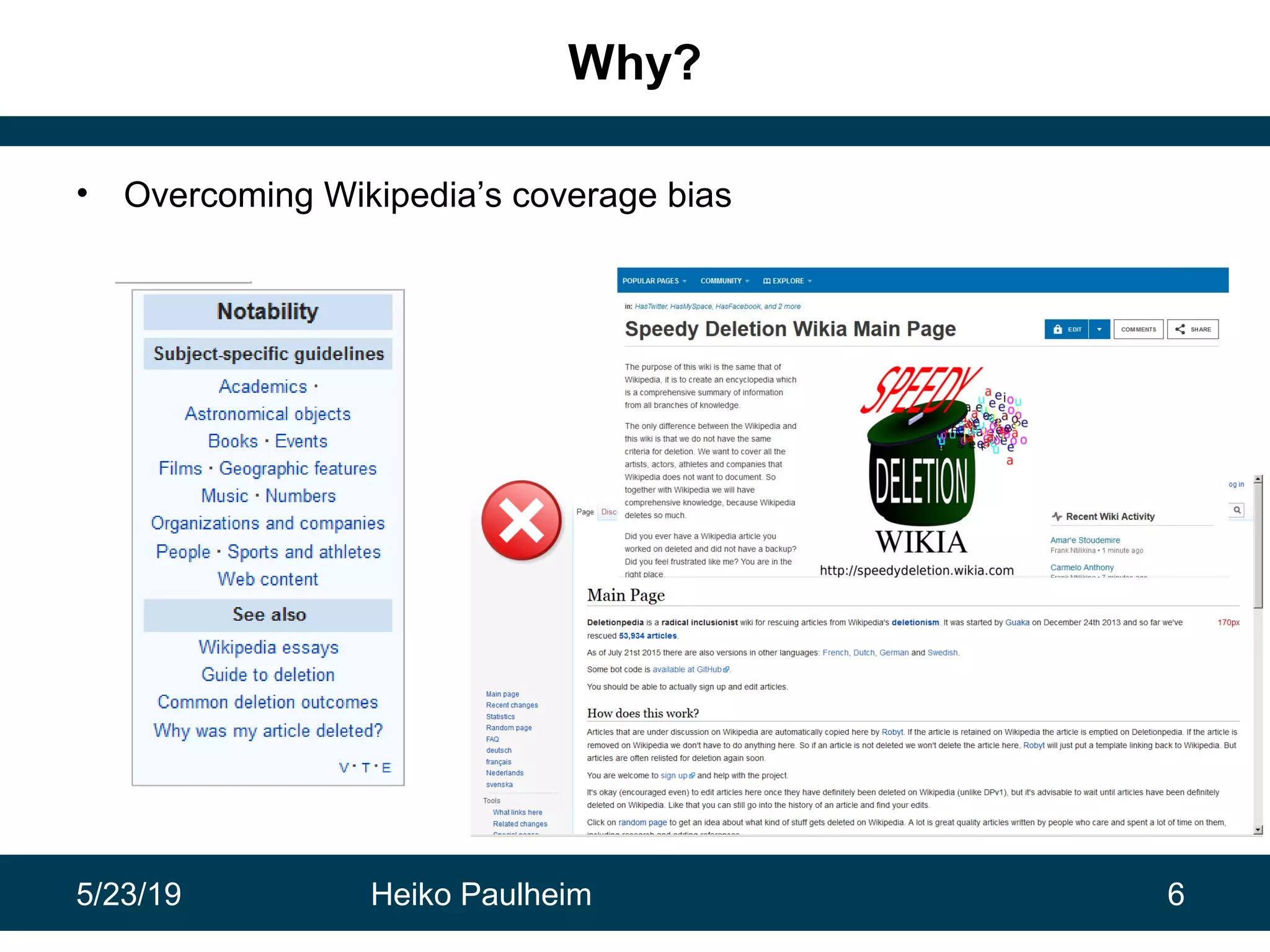Click the E edit-template link

386,768
